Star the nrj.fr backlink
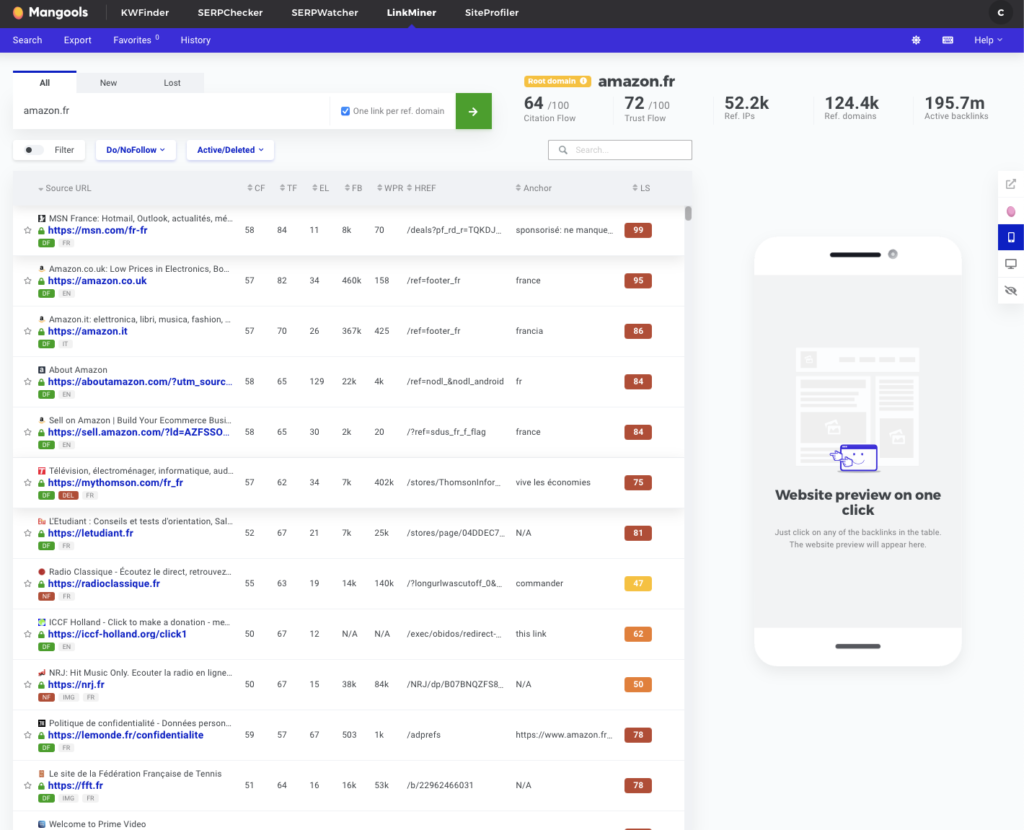Screen dimensions: 1024x830 pos(27,685)
